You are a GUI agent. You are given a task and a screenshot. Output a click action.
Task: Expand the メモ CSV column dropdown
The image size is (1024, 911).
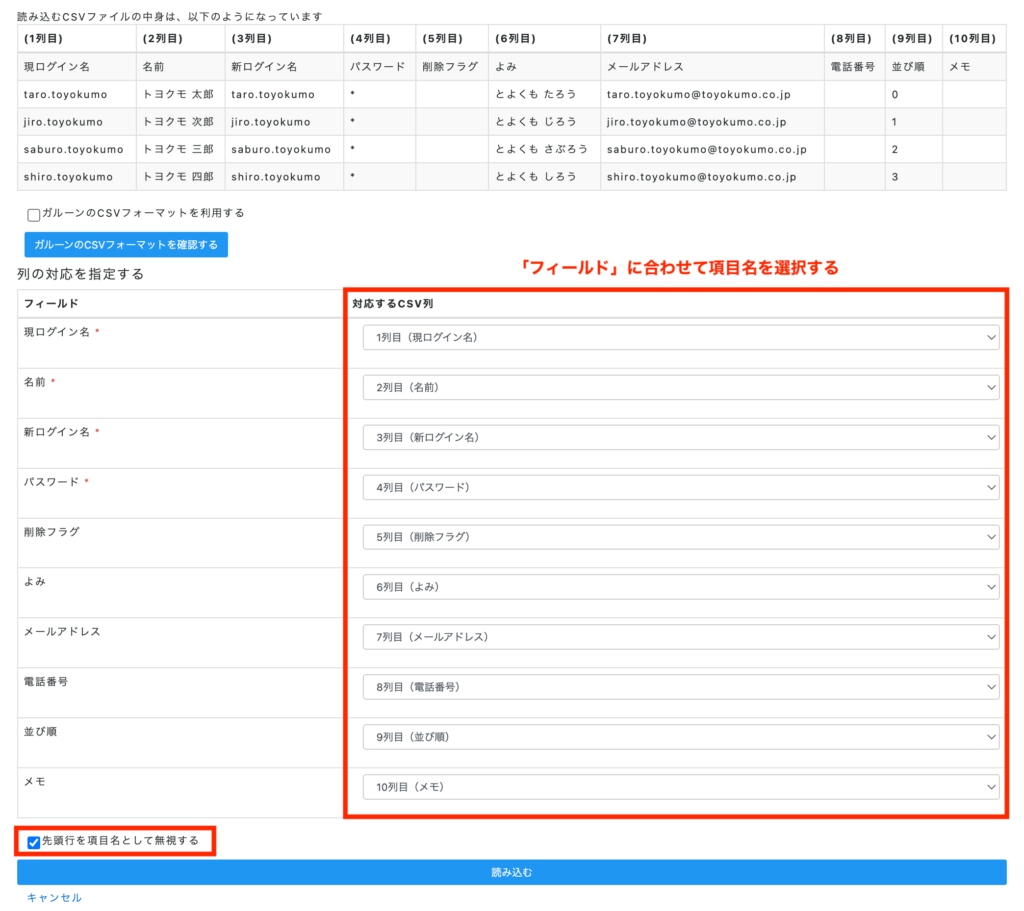(x=680, y=787)
